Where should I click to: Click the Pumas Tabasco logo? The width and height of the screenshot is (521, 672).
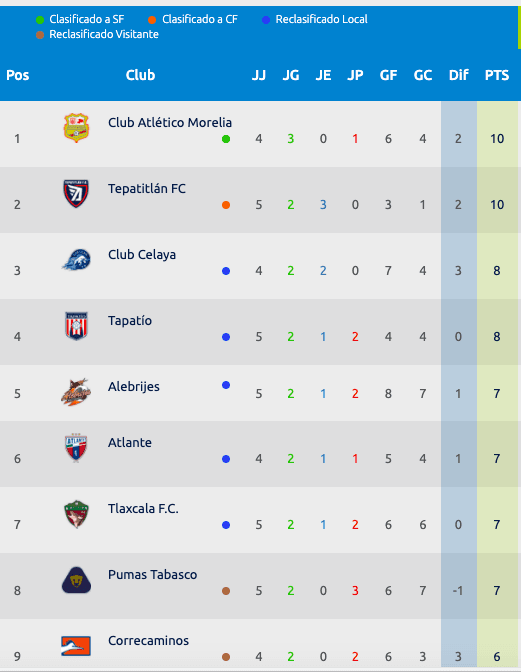point(76,580)
